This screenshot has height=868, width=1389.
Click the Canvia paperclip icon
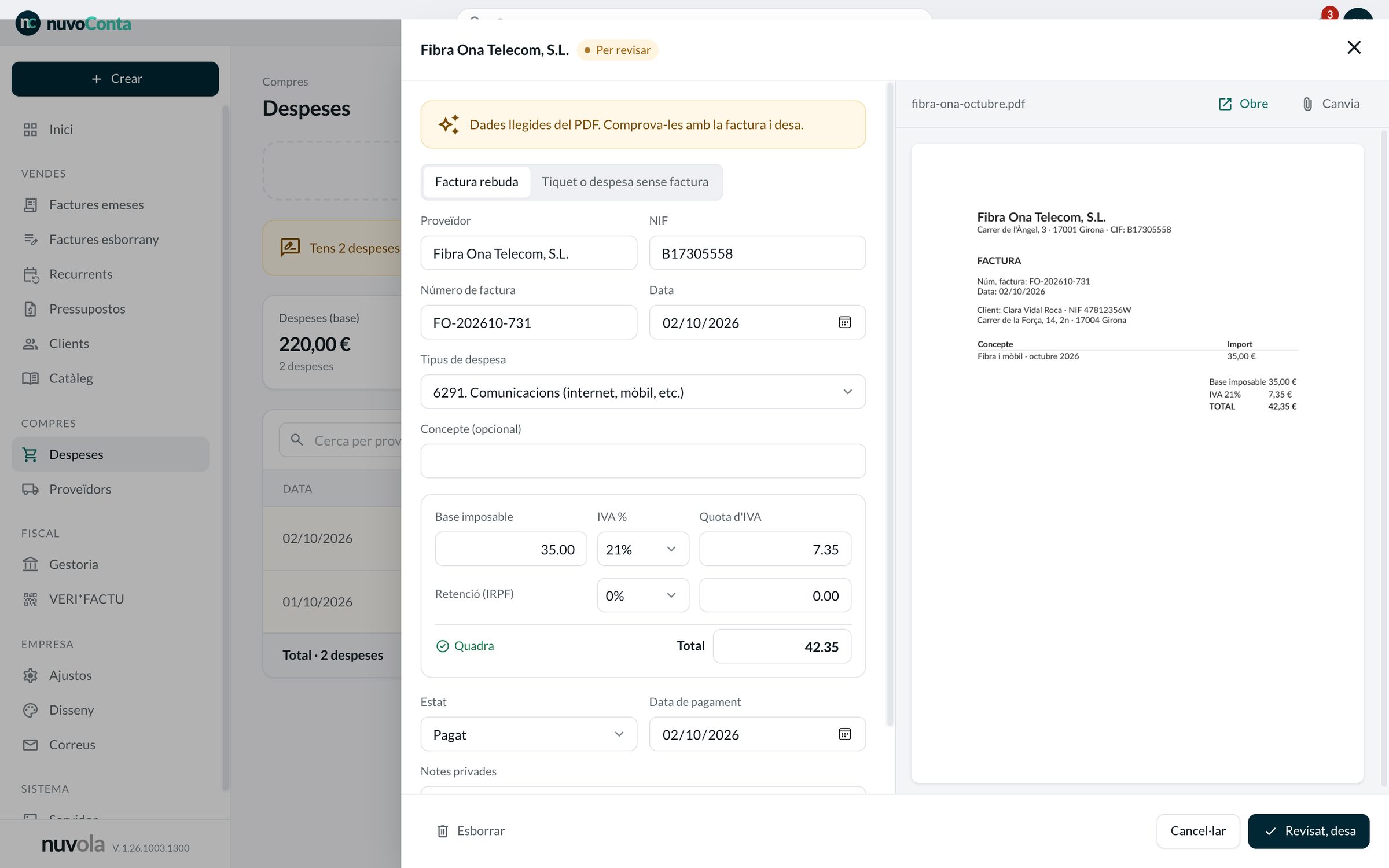(1307, 104)
